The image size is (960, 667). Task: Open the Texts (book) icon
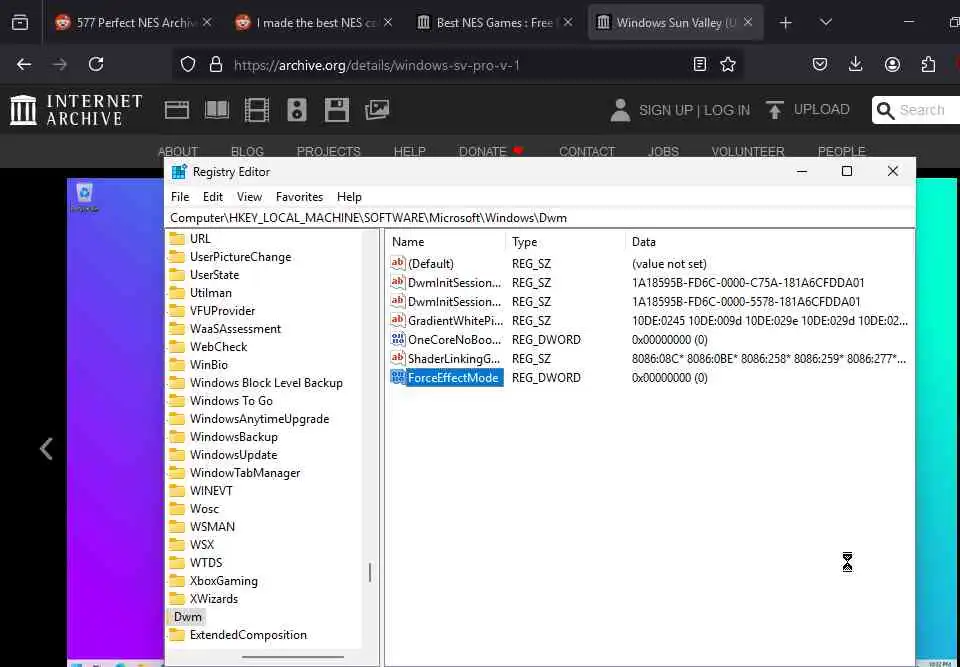(x=217, y=110)
